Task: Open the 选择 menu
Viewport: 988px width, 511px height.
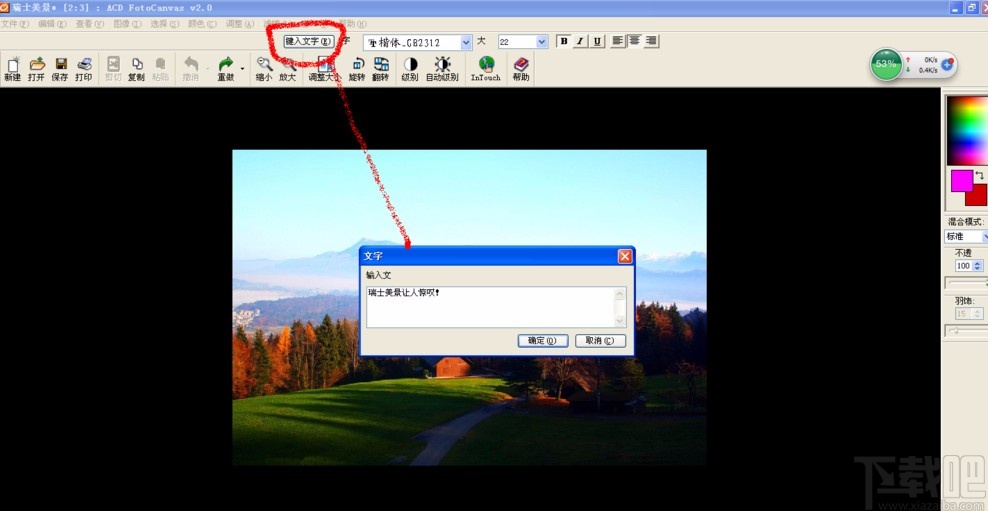Action: pos(165,24)
